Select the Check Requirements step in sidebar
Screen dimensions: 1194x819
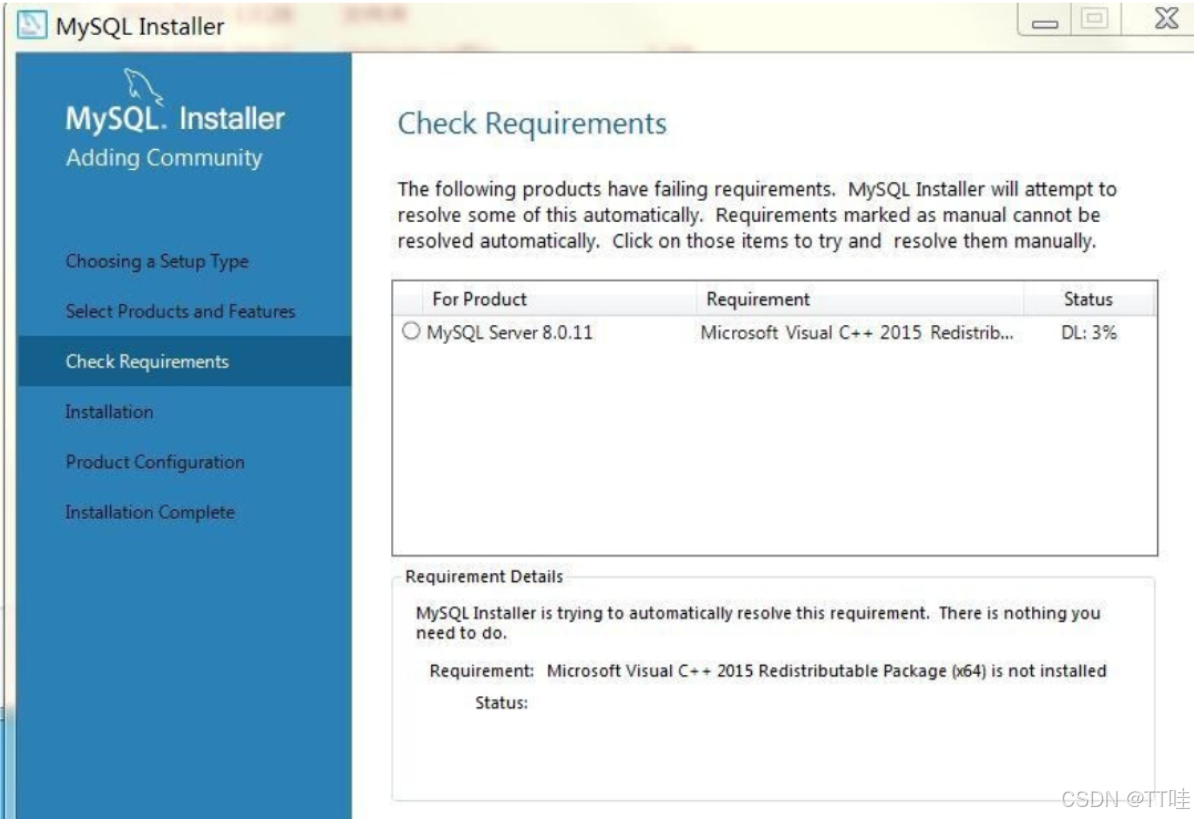pos(184,362)
